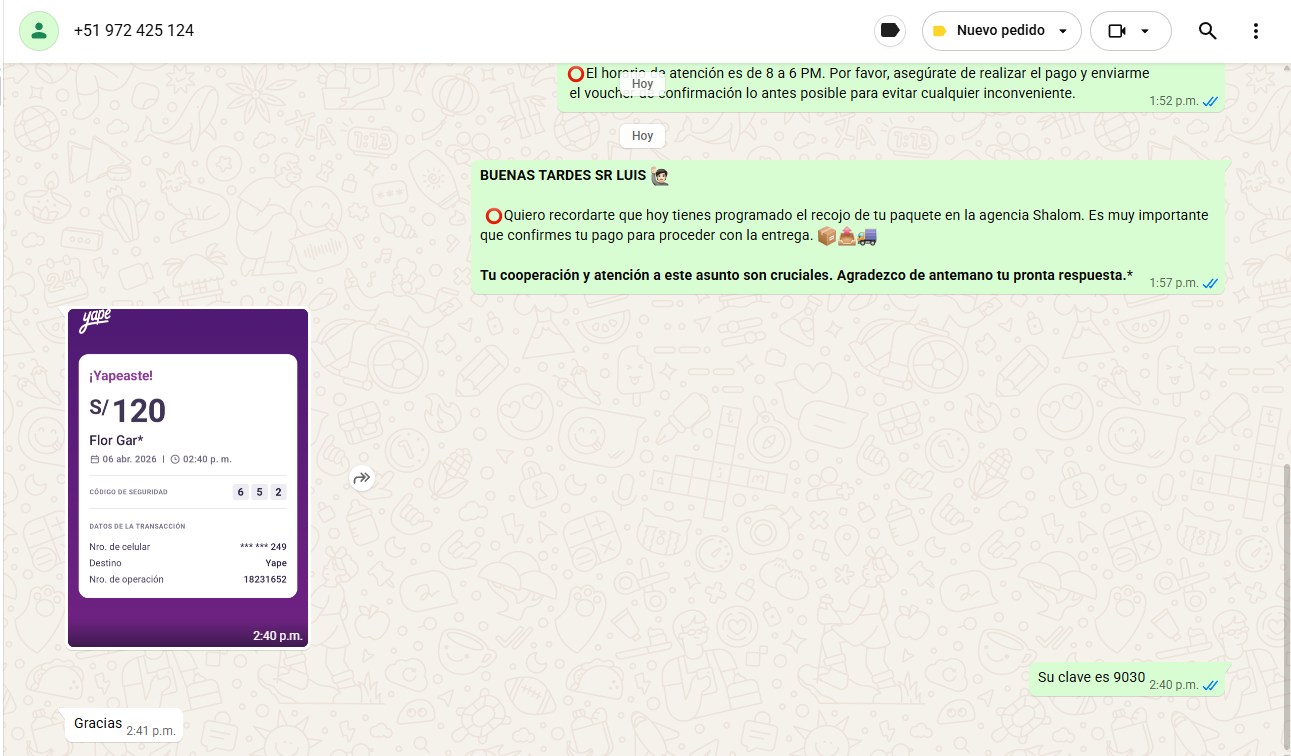Screen dimensions: 1291x756
Task: Expand the arrow beside "Nuevo pedido"
Action: tap(1063, 31)
